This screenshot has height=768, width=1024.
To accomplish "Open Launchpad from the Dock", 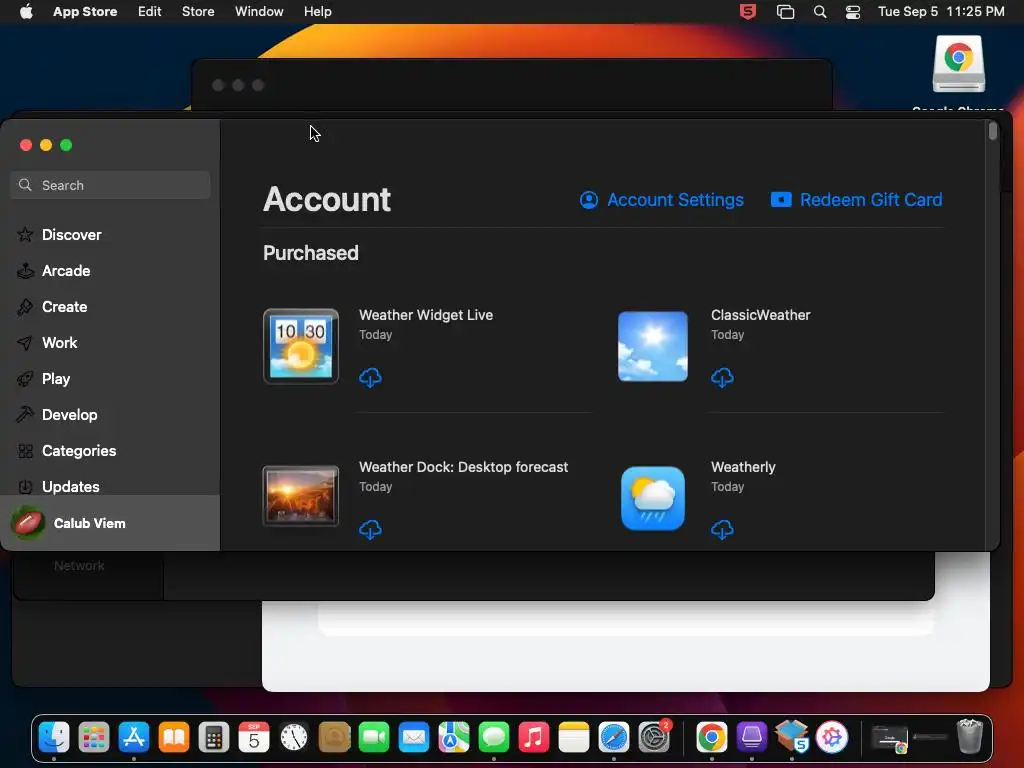I will (x=94, y=737).
